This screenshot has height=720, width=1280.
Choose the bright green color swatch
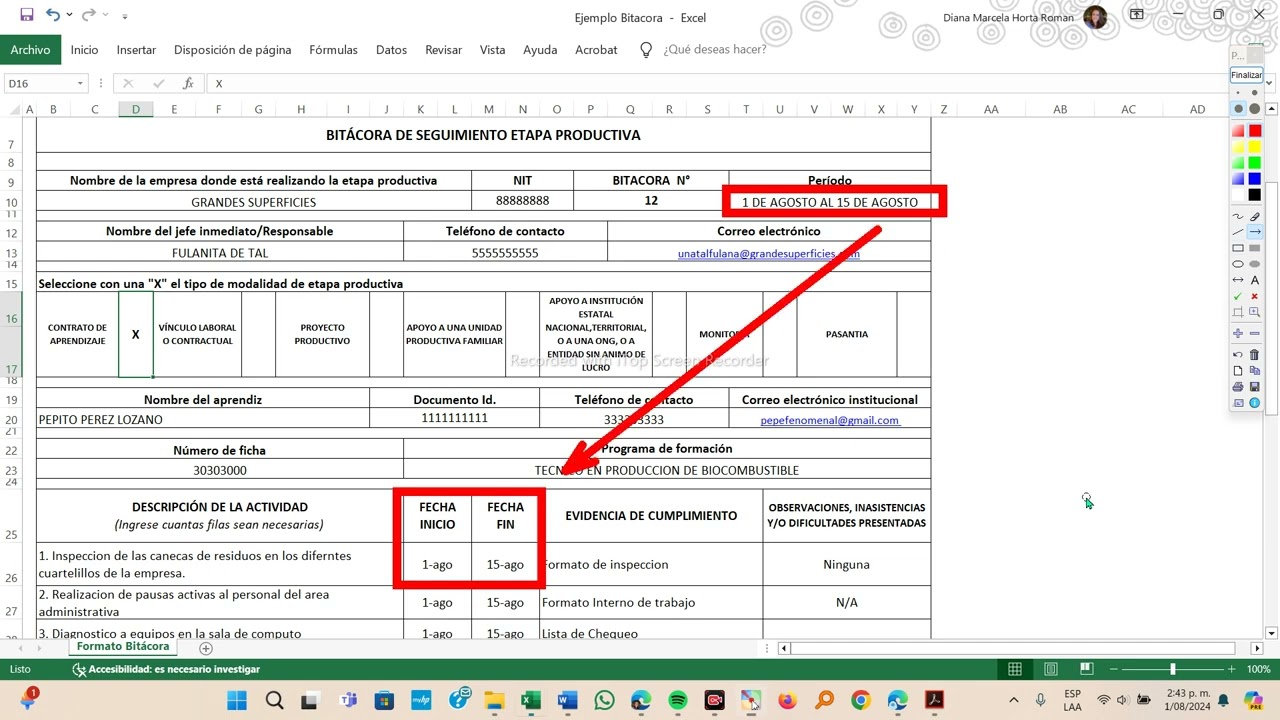[1255, 163]
